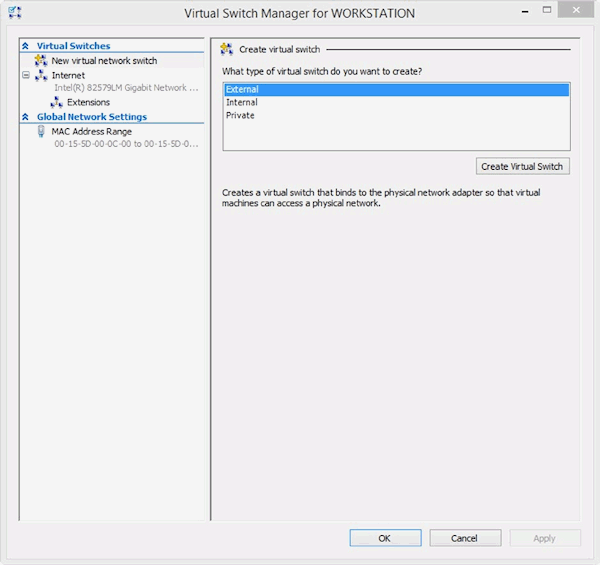
Task: Click the New virtual network switch icon
Action: pos(41,61)
